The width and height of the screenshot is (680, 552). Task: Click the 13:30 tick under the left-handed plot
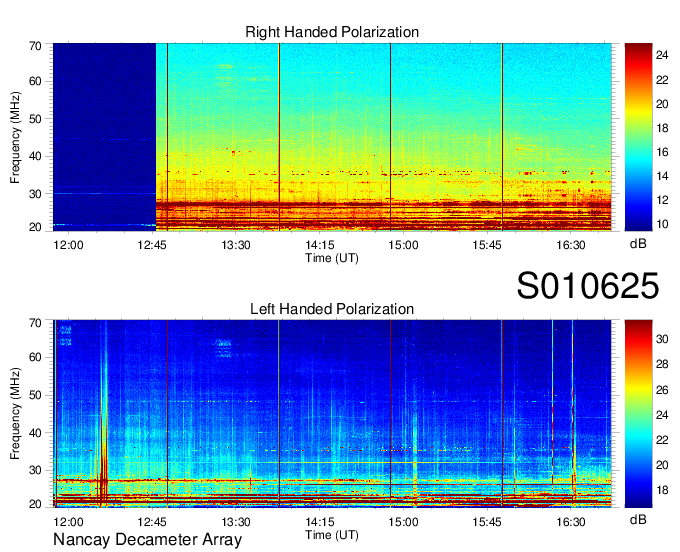[x=236, y=522]
